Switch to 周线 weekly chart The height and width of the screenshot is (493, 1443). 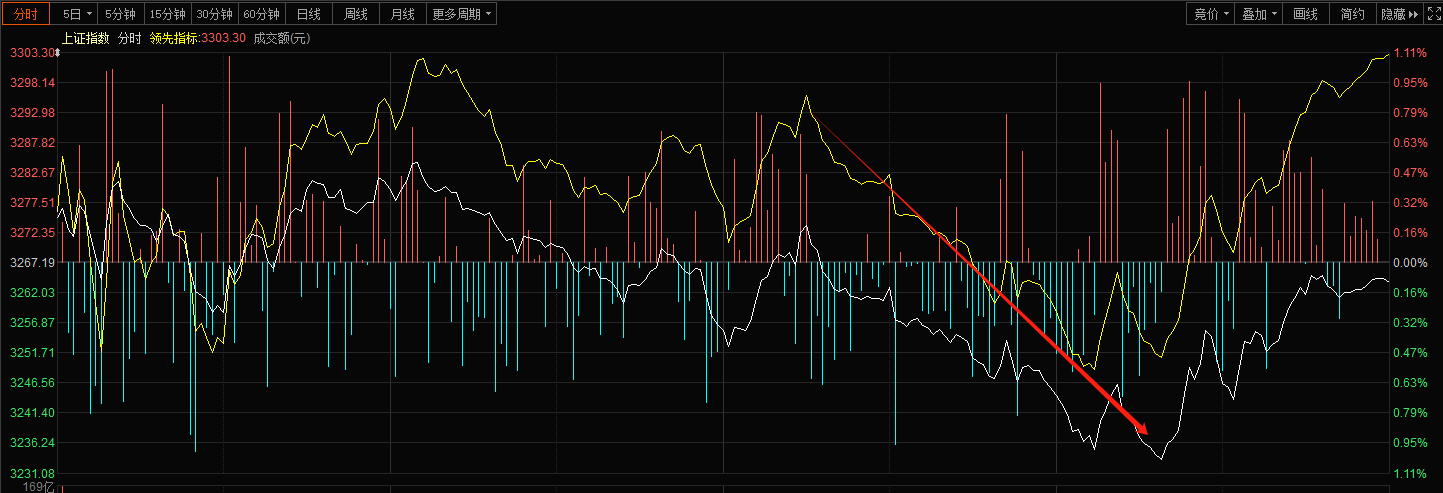[x=356, y=14]
